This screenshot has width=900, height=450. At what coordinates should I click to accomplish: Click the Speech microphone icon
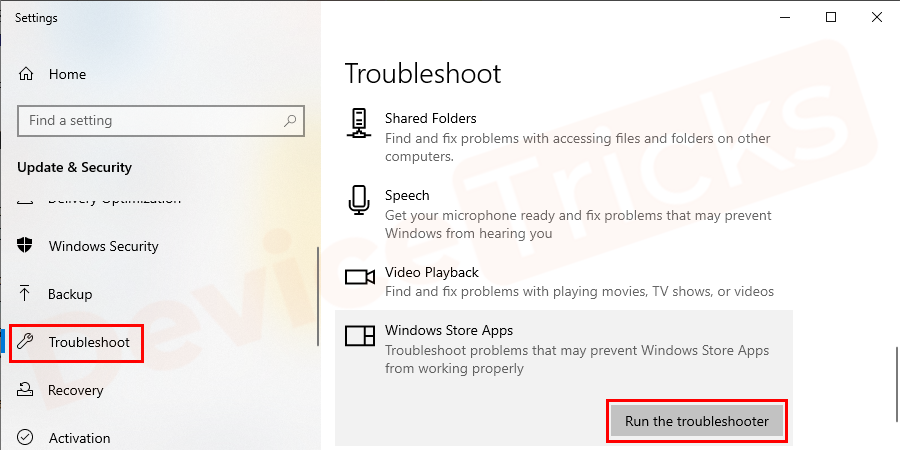tap(359, 199)
